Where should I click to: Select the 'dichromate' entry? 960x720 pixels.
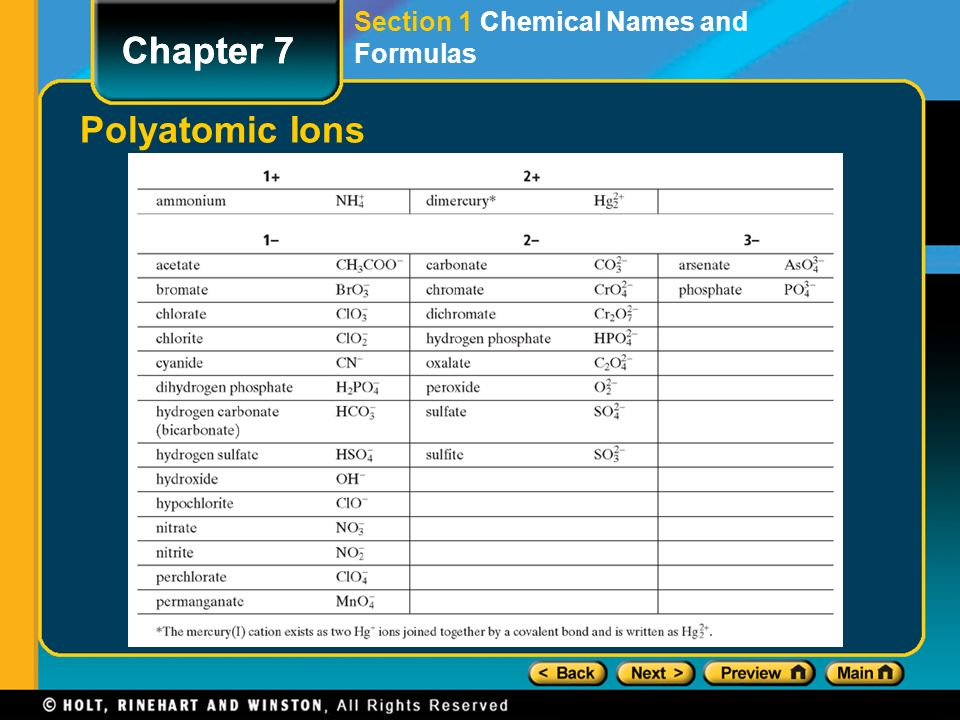click(x=460, y=314)
